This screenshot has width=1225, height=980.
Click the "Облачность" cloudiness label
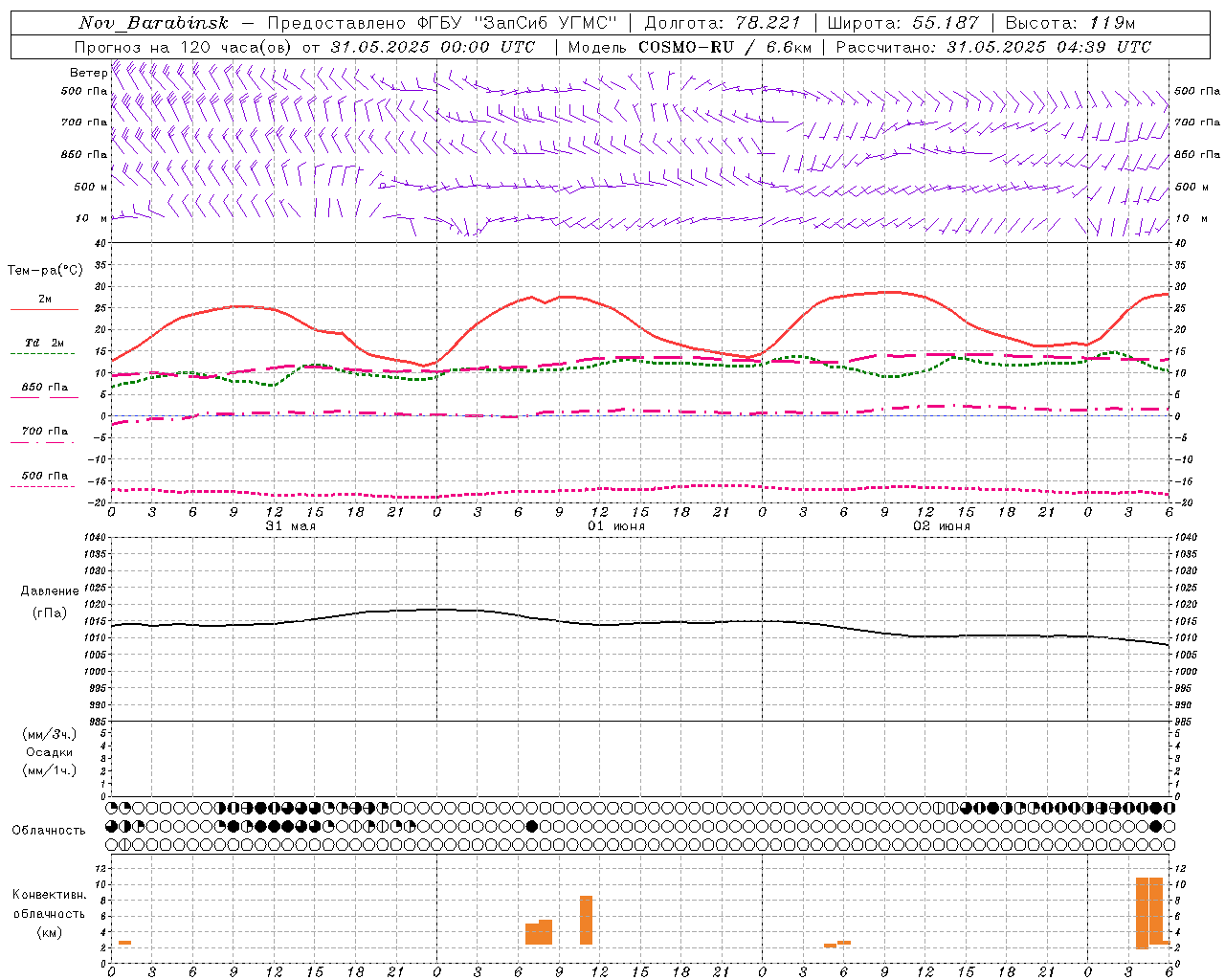click(49, 831)
